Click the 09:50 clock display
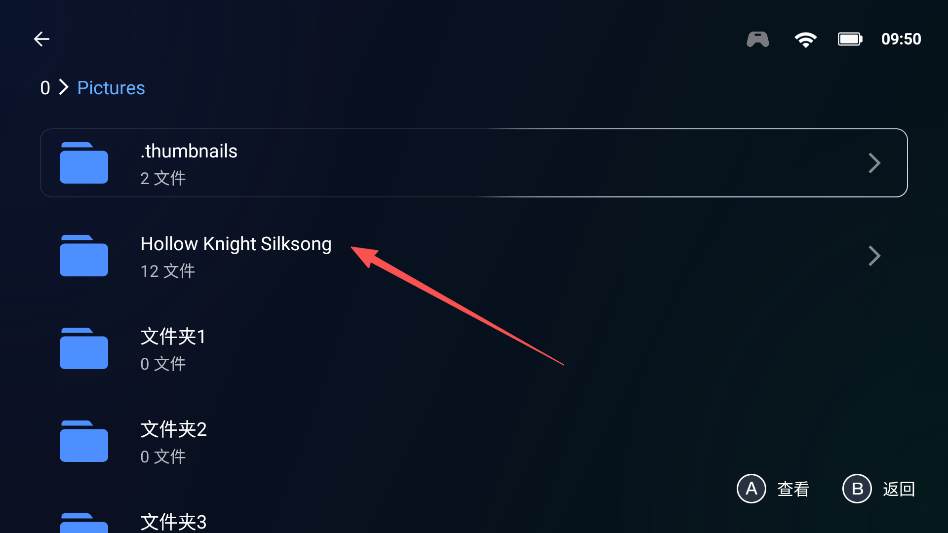 pos(901,39)
